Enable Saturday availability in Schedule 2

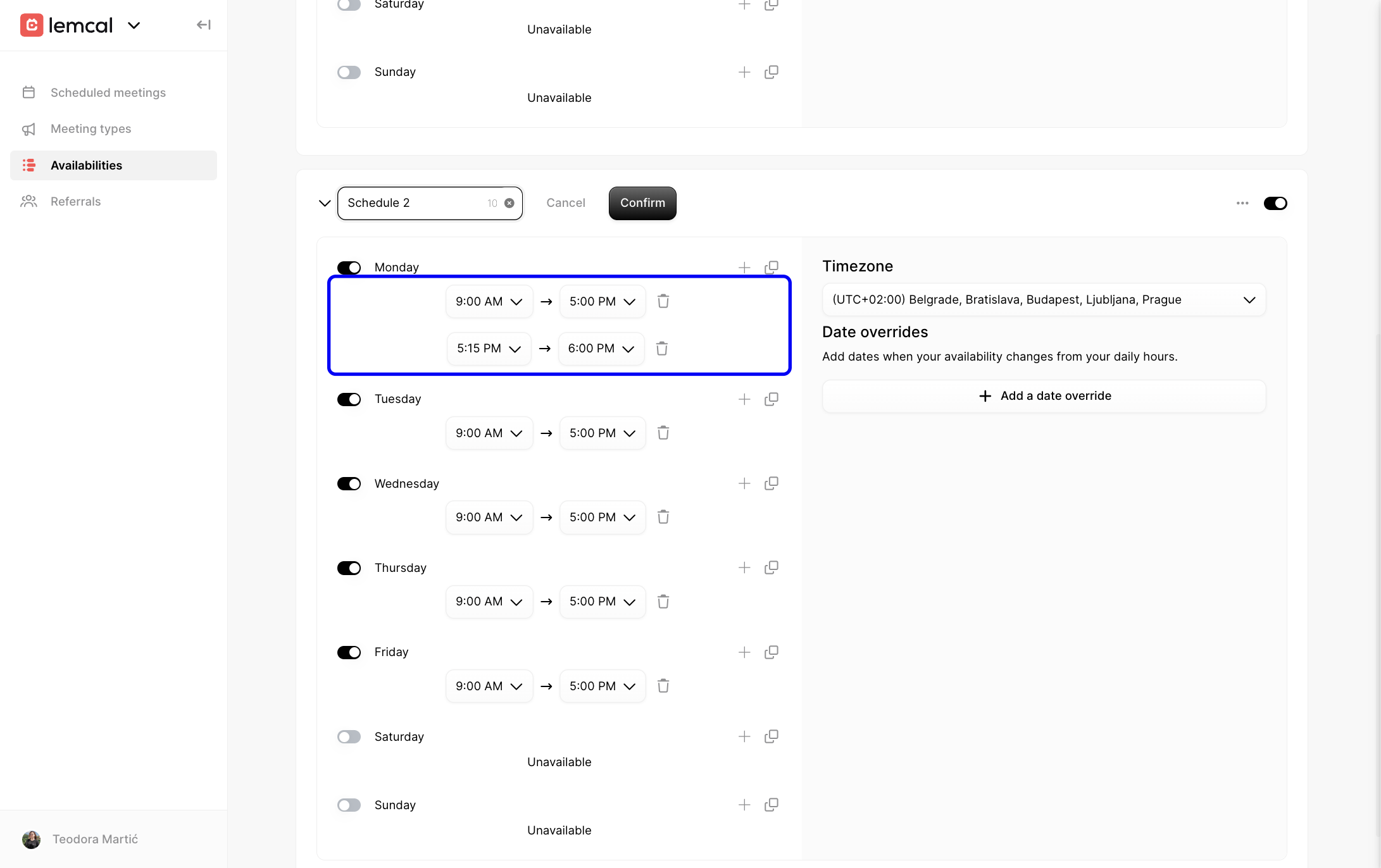349,736
